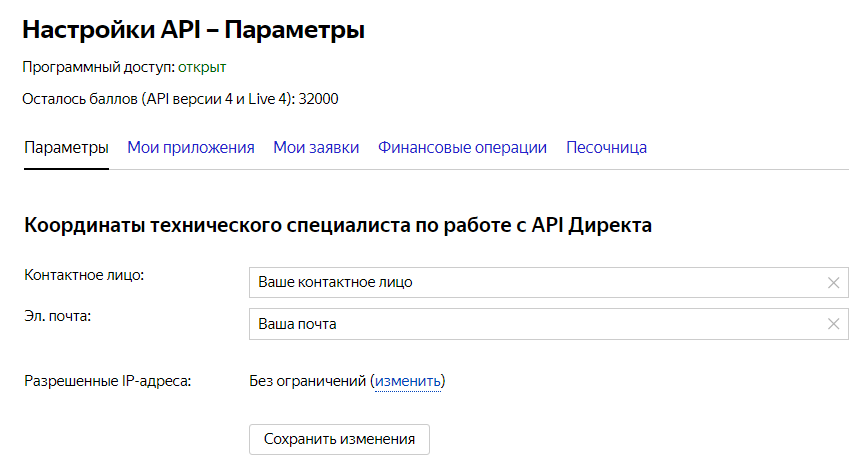The height and width of the screenshot is (469, 864).
Task: Click the Настройки API – Параметры page title
Action: 193,30
